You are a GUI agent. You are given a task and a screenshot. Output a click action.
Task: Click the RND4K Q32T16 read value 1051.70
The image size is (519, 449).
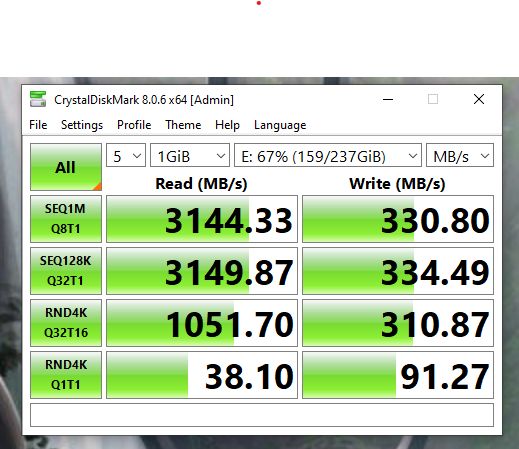[202, 323]
